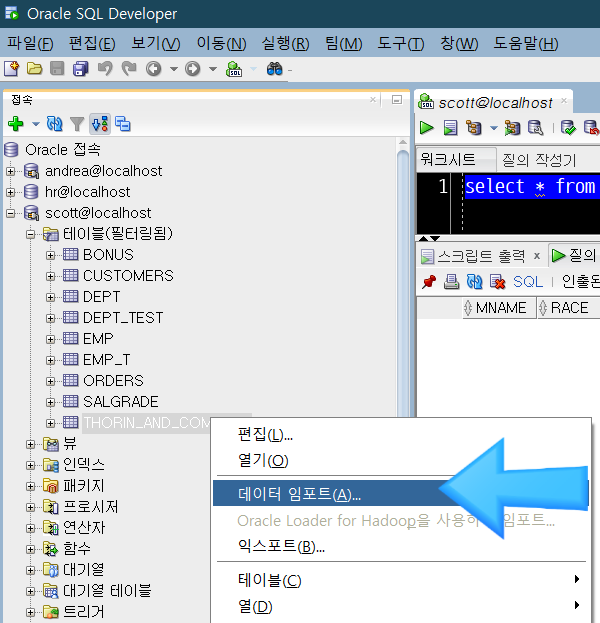Image resolution: width=600 pixels, height=623 pixels.
Task: Switch to the 질의 작성기 tab
Action: [539, 160]
